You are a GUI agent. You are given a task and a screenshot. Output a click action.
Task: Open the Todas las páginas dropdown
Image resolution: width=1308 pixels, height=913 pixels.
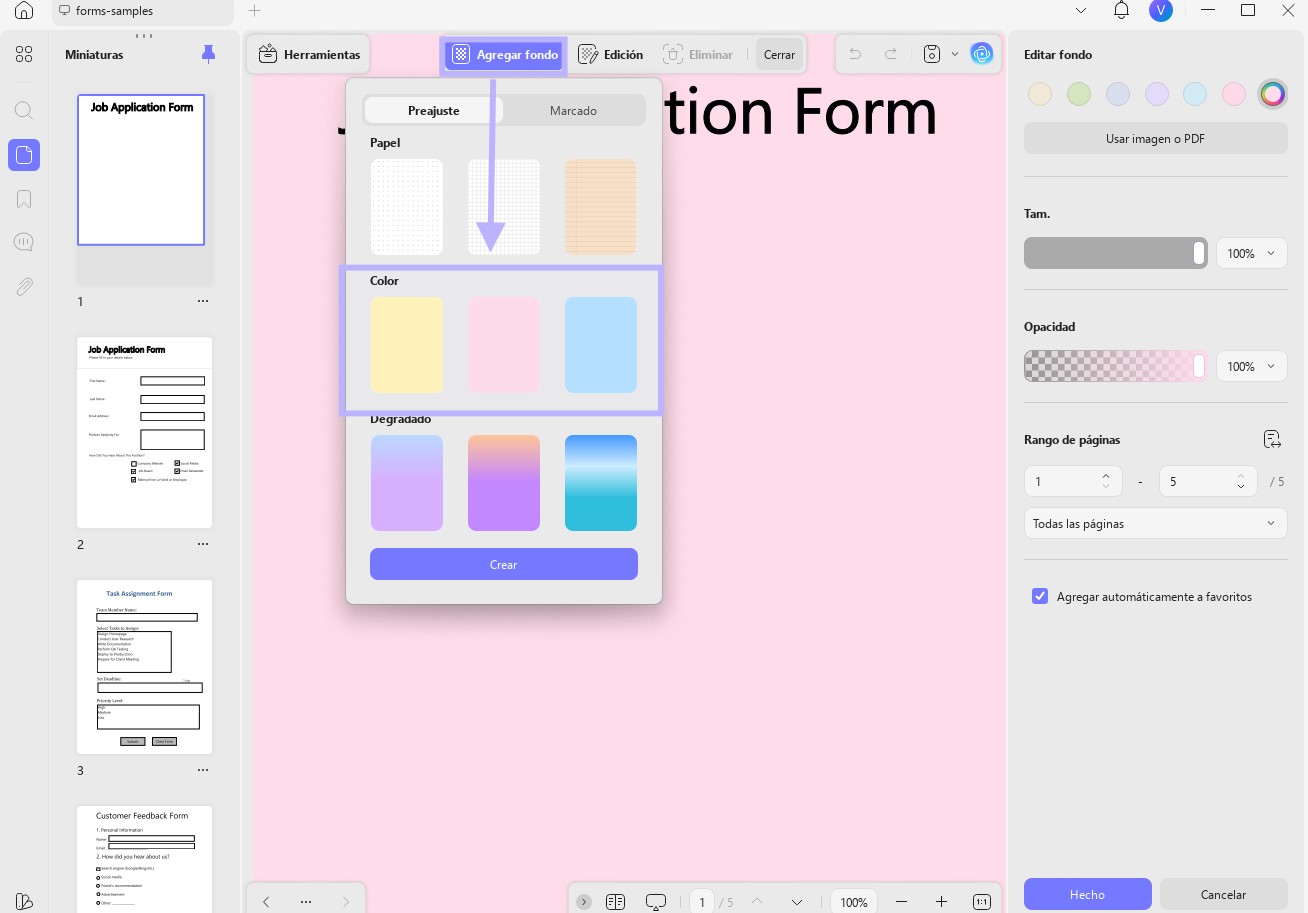pyautogui.click(x=1155, y=523)
